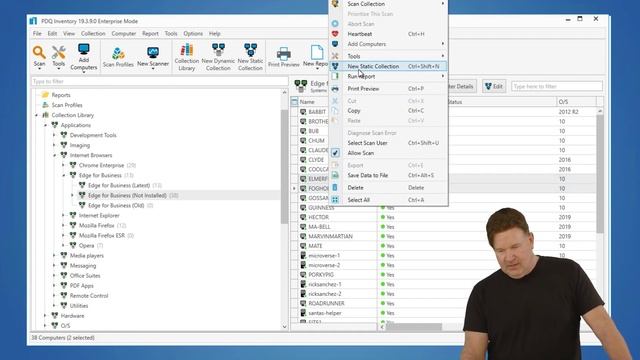The image size is (640, 360).
Task: Click the Collection Library tree icon
Action: point(45,115)
